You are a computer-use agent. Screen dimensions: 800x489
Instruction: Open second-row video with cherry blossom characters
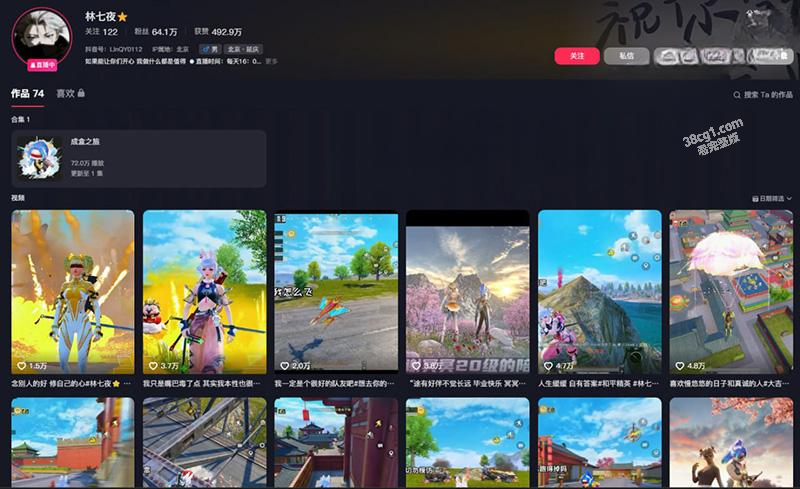coord(731,443)
